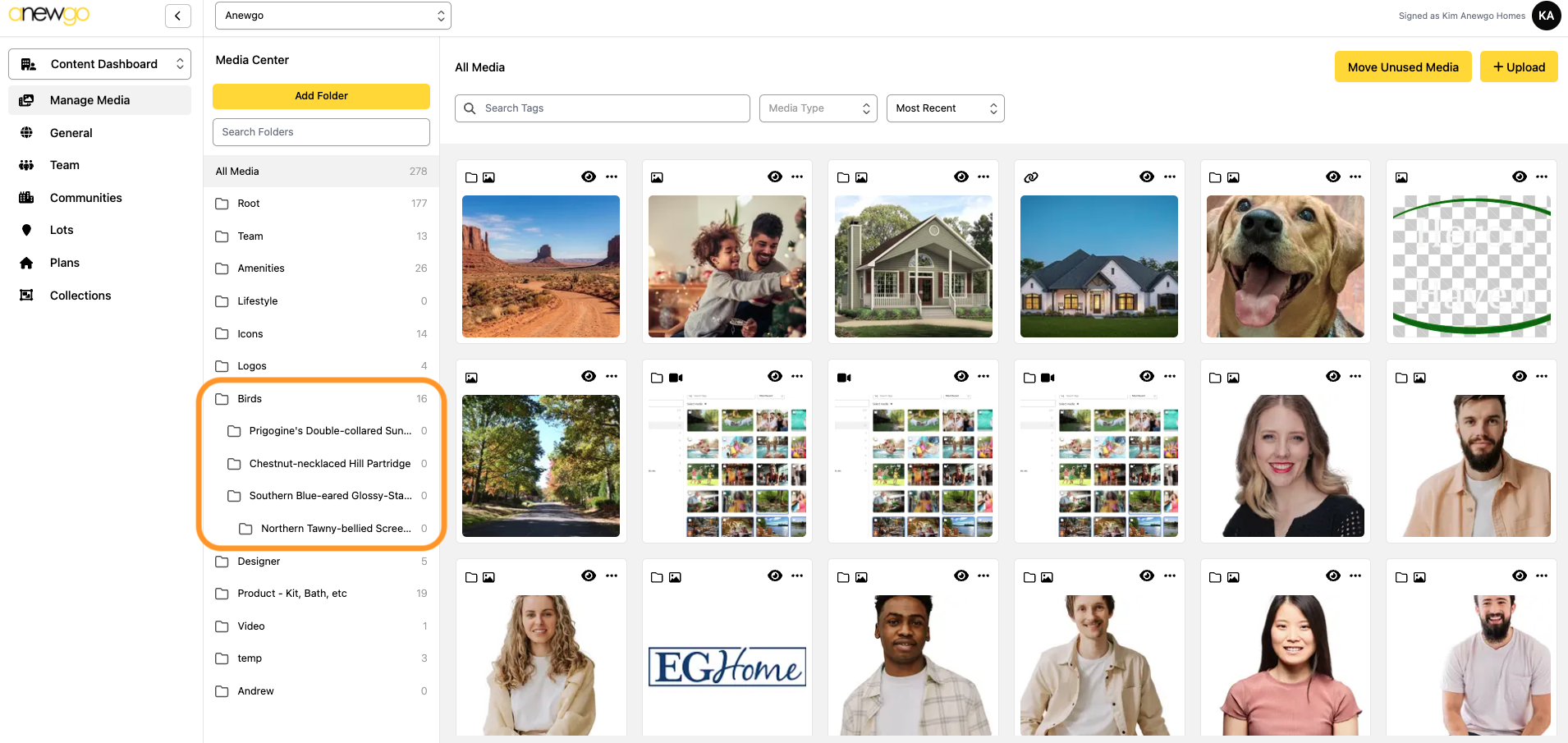Click the Add Folder button
Screen dimensions: 1568x743
[x=321, y=96]
